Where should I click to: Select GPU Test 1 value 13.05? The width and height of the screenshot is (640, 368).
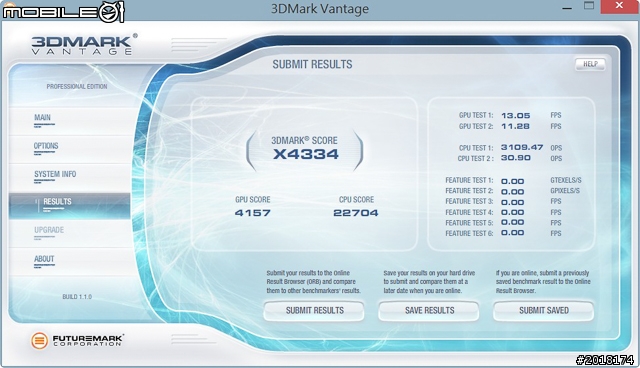tap(516, 115)
